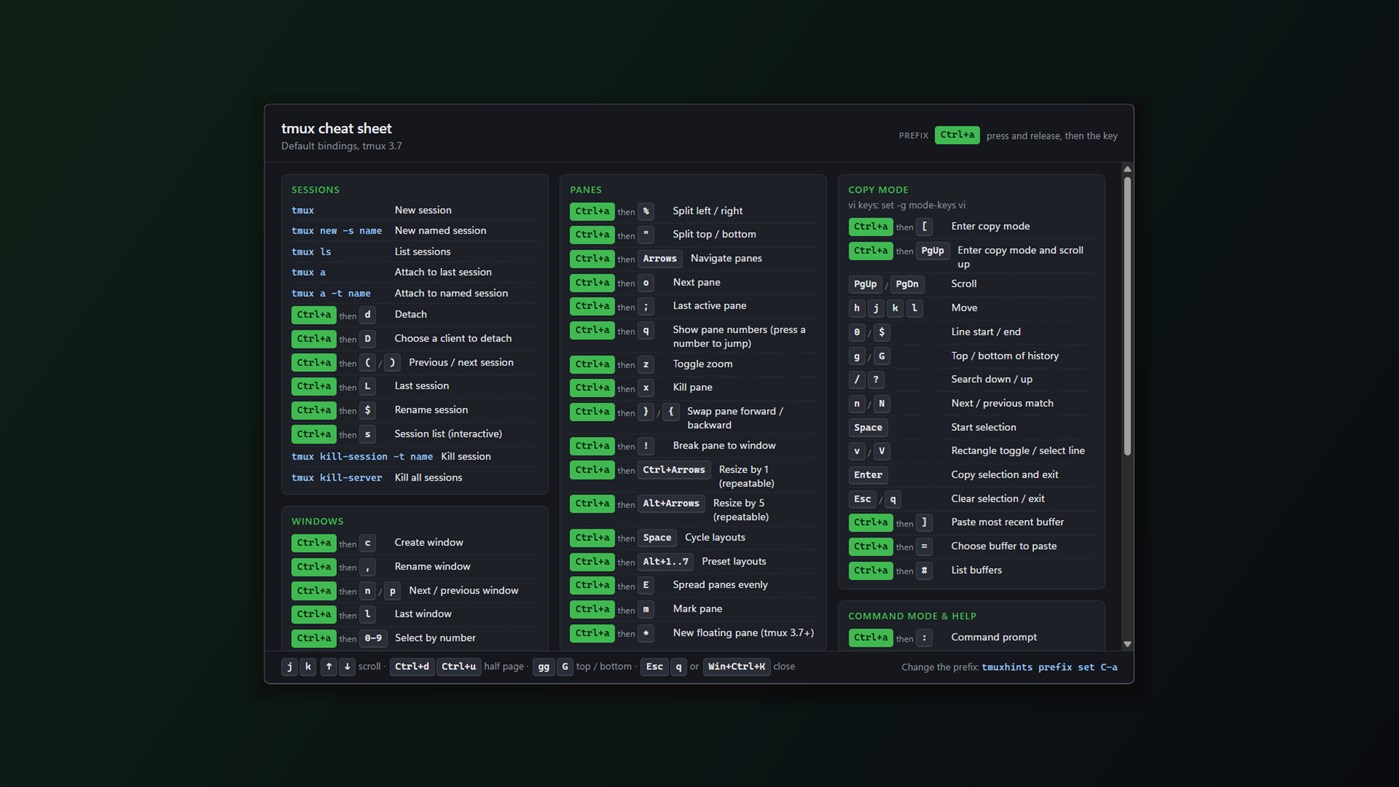Click "Session list (interactive)" text
The image size is (1399, 787).
point(448,434)
